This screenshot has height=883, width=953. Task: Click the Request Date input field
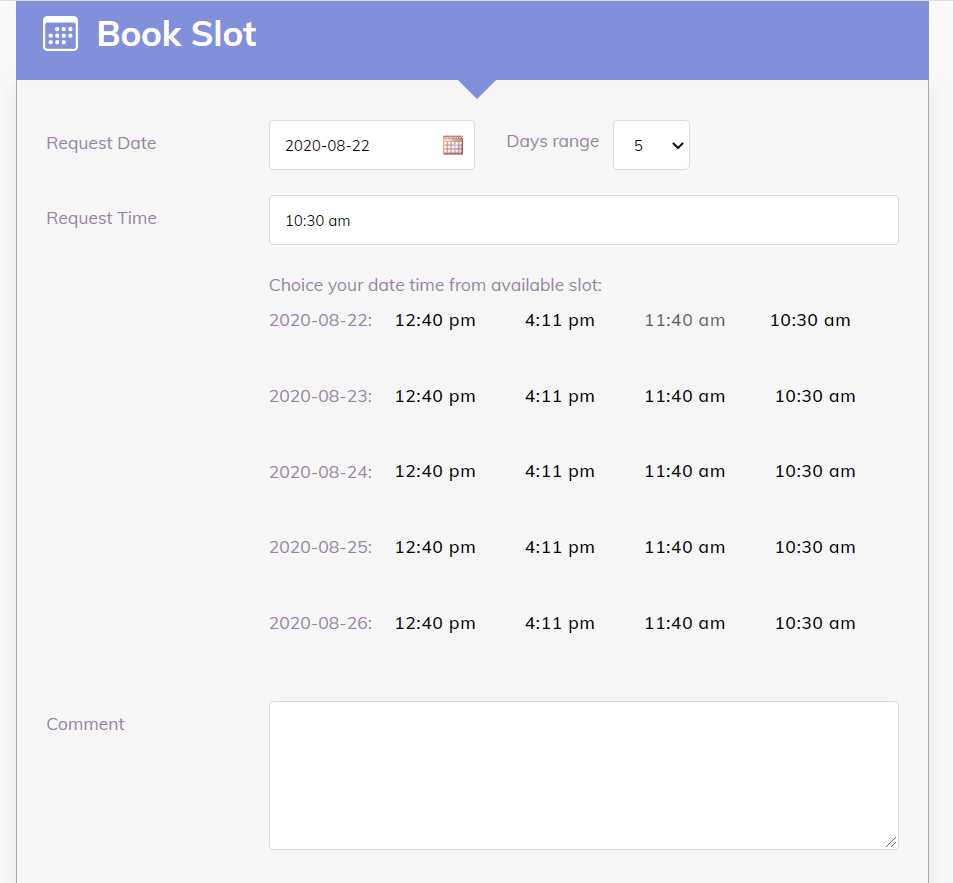click(355, 144)
